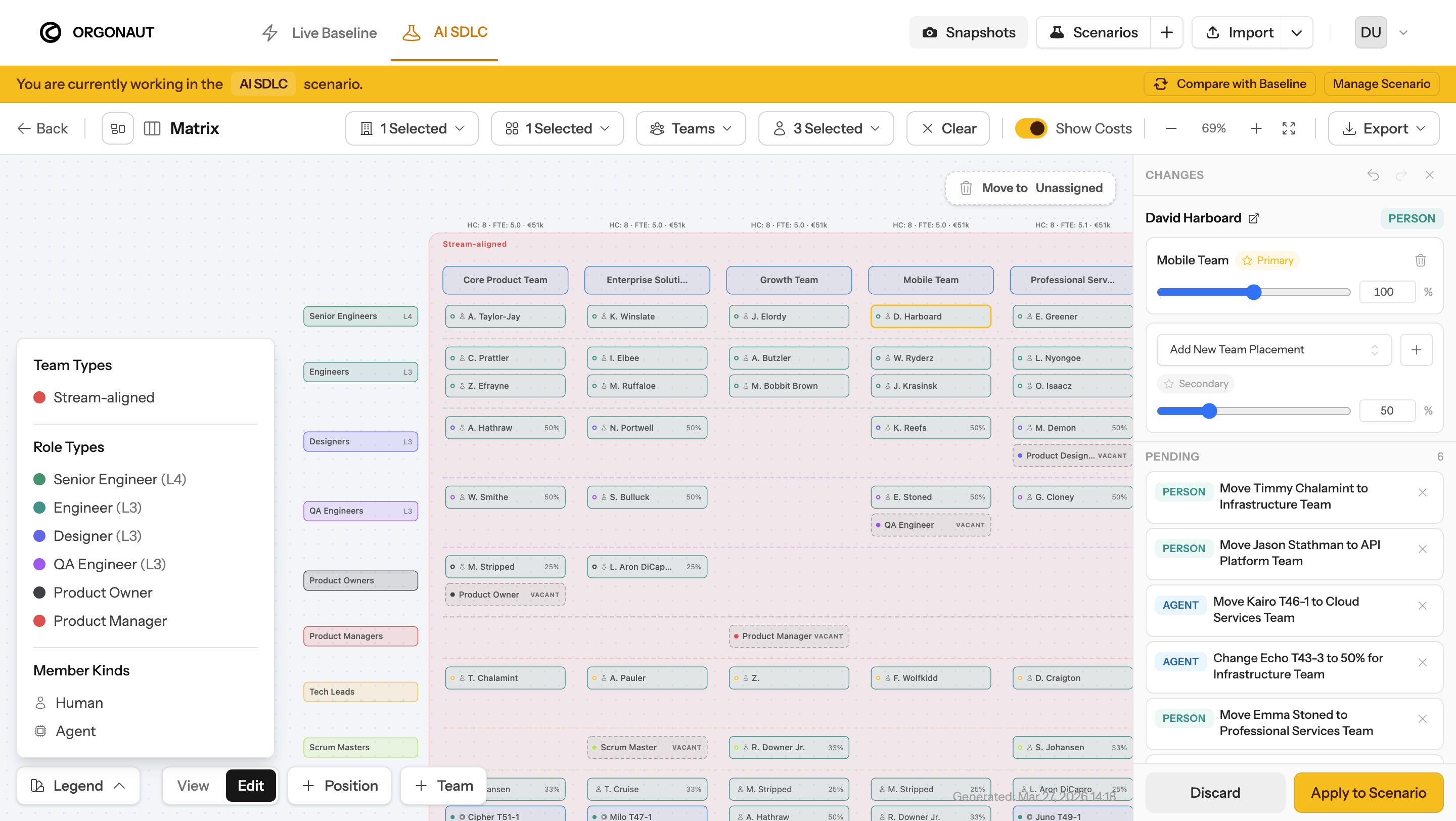This screenshot has height=821, width=1456.
Task: Click the Mobile Team percent field
Action: pos(1387,292)
